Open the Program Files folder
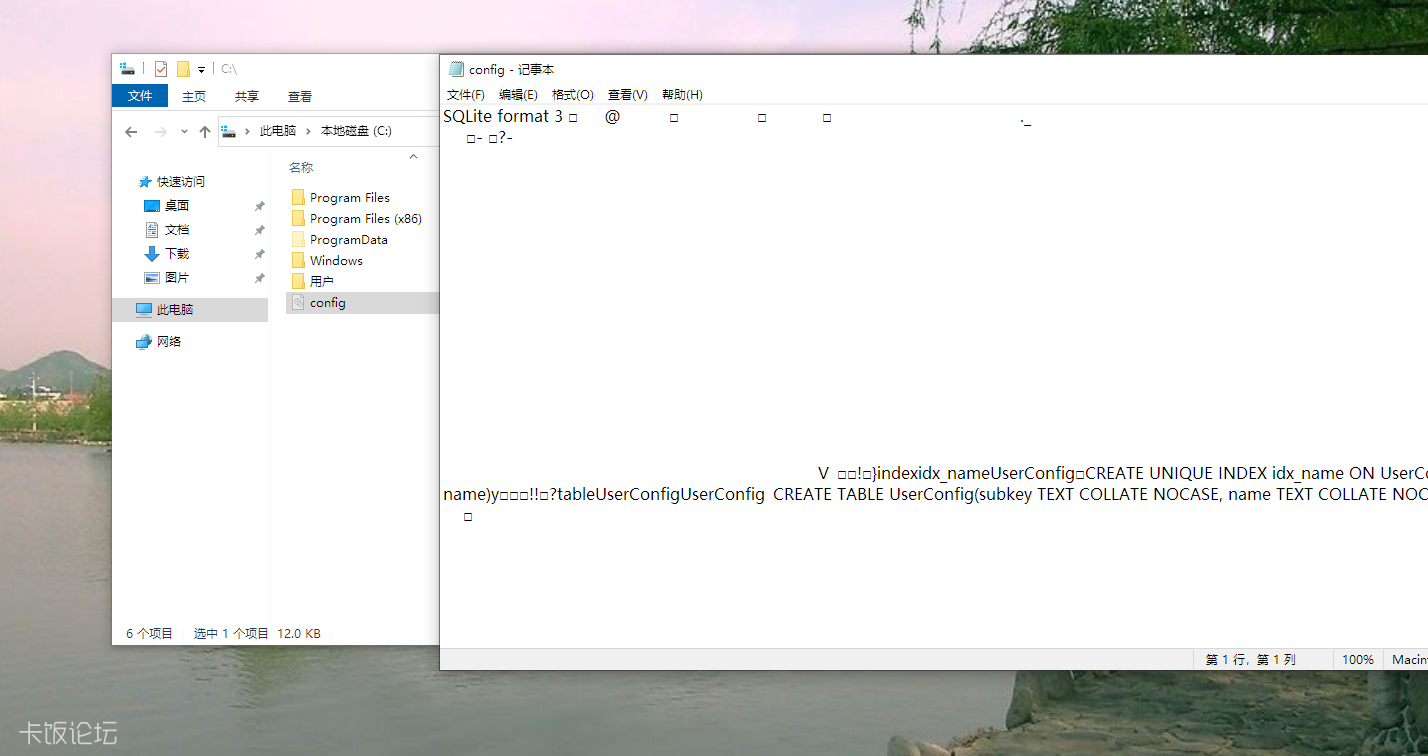 pos(349,198)
